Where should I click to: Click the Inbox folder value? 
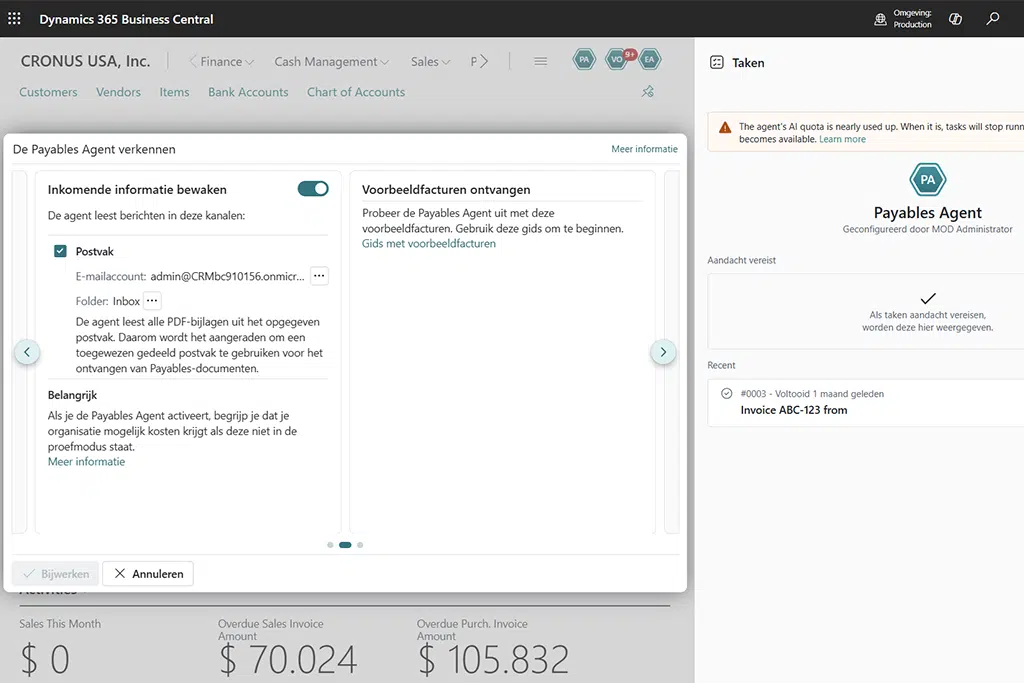pos(126,301)
